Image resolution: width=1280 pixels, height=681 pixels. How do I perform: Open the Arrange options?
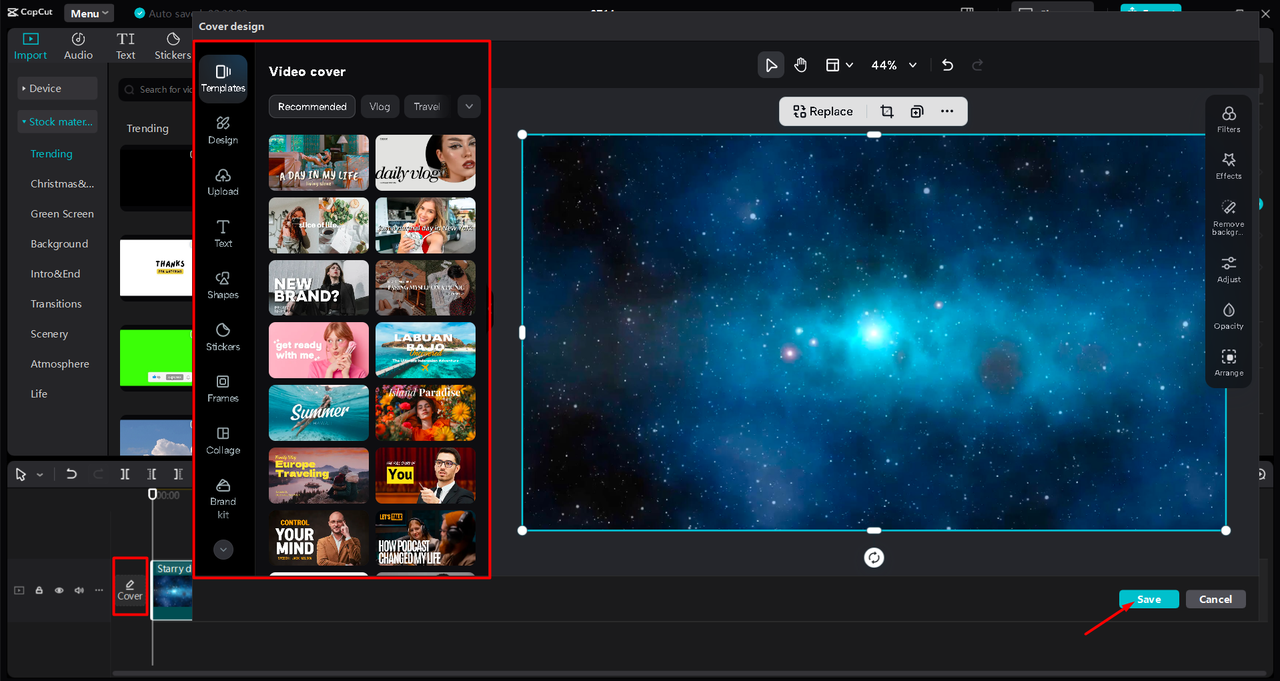click(x=1229, y=363)
